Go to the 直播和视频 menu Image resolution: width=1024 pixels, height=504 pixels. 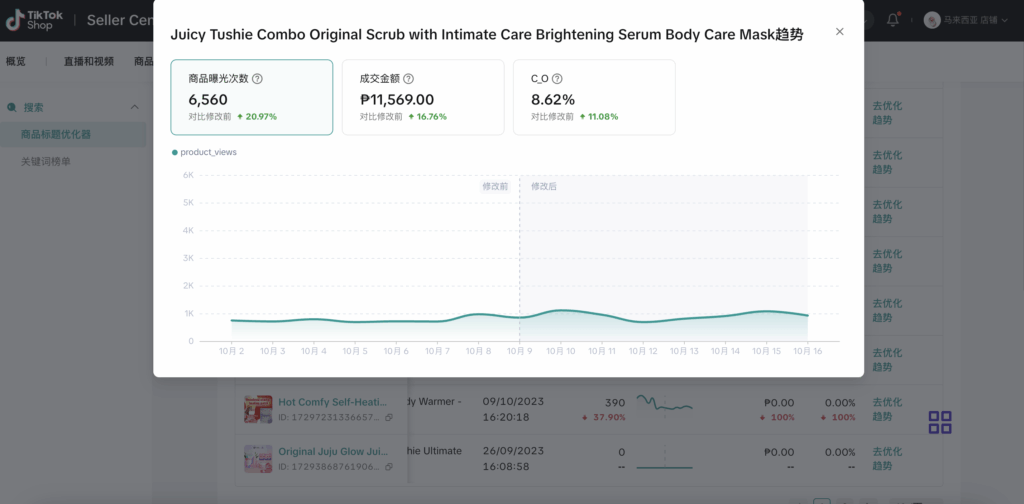[x=88, y=61]
